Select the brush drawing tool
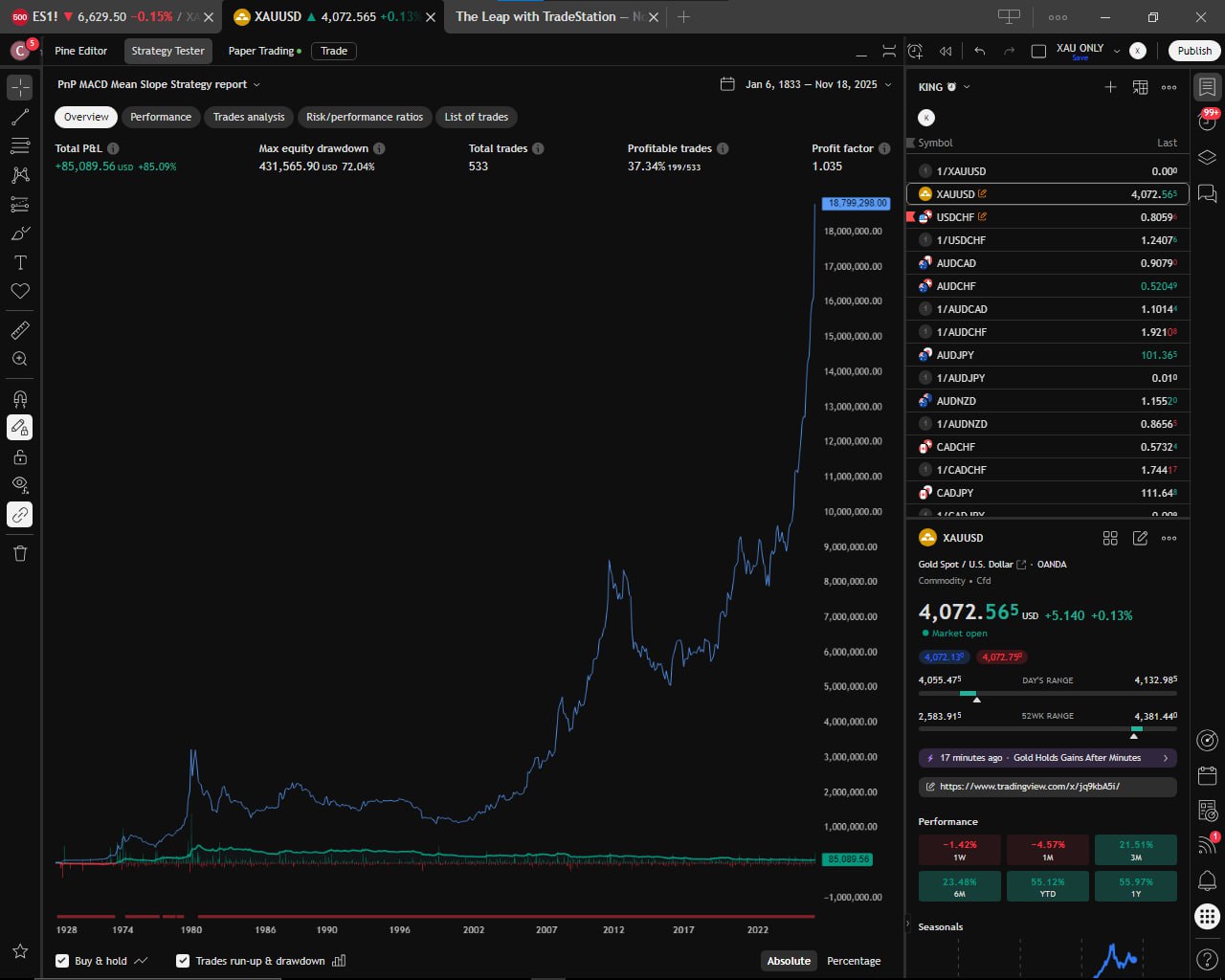The width and height of the screenshot is (1225, 980). coord(20,234)
